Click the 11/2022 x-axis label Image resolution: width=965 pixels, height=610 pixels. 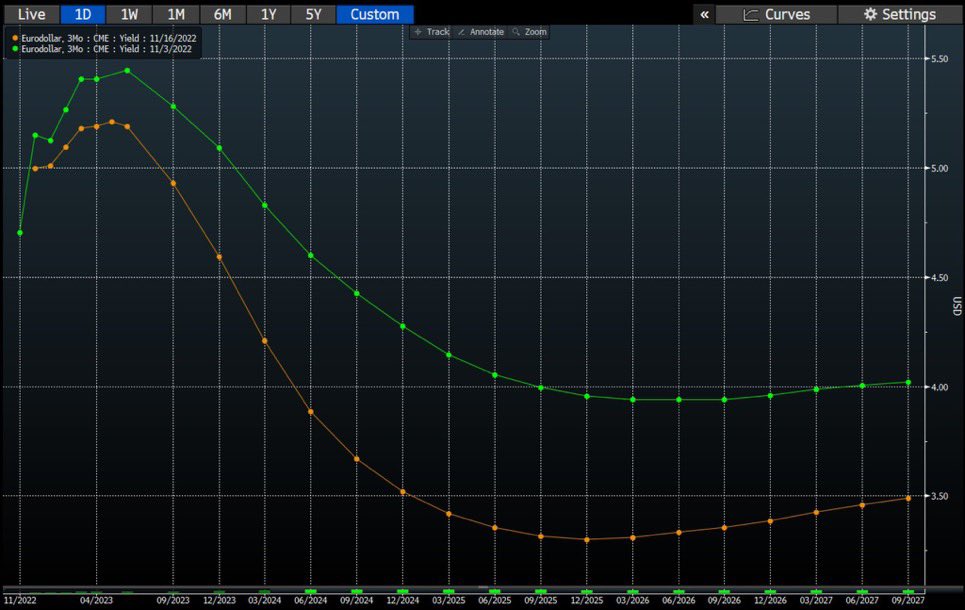point(20,600)
